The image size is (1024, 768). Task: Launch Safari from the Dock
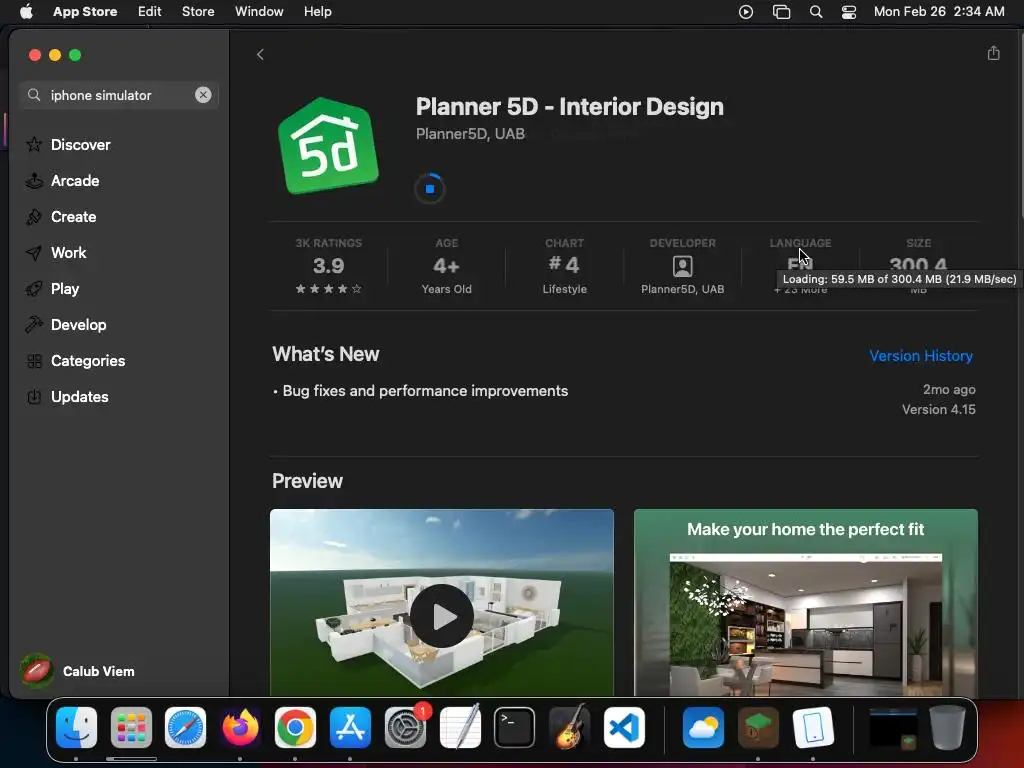click(x=185, y=727)
